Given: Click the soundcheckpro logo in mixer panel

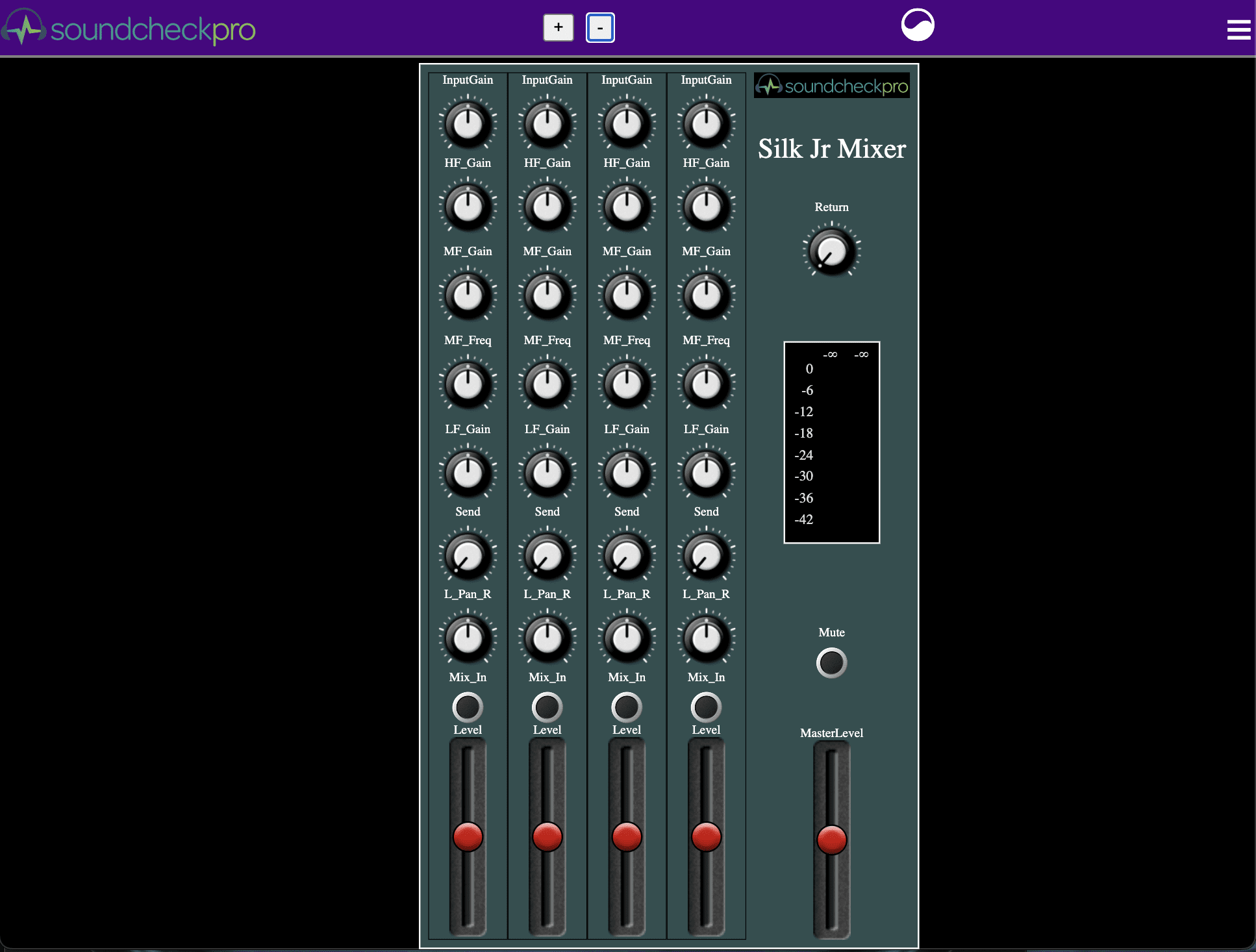Looking at the screenshot, I should tap(831, 86).
